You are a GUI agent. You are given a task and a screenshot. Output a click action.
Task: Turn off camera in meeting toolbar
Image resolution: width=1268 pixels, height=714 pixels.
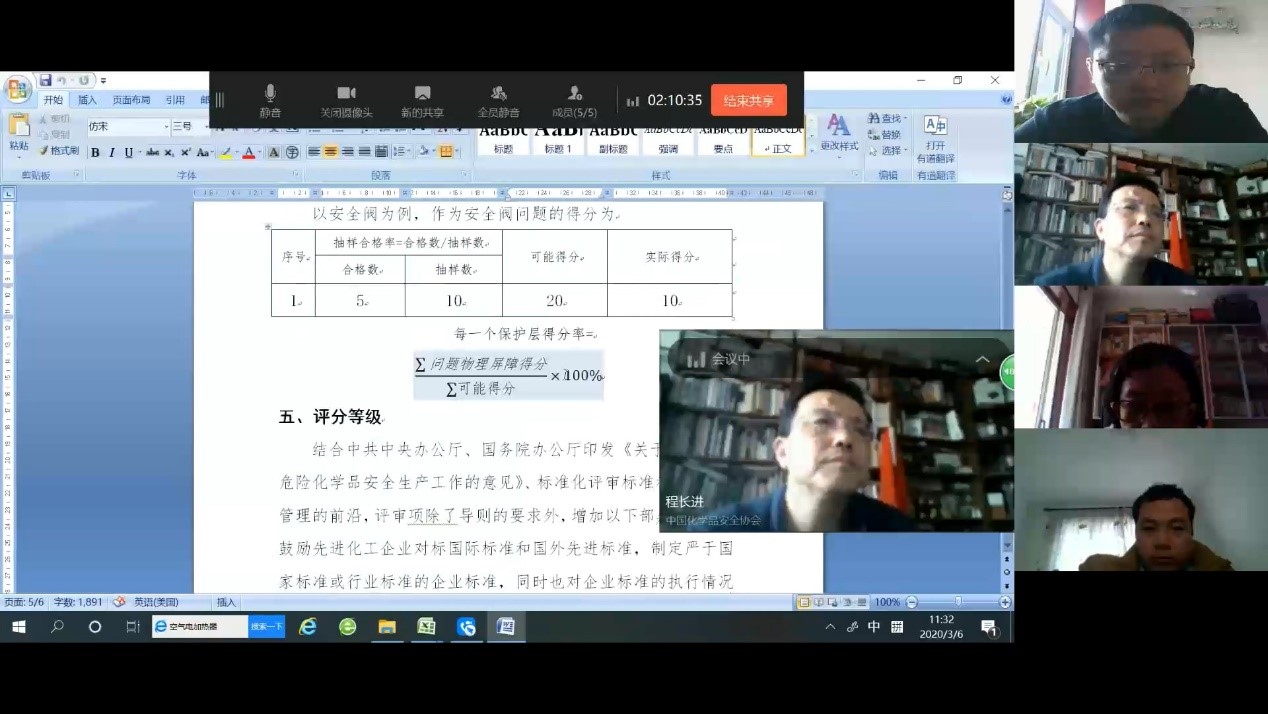(346, 100)
